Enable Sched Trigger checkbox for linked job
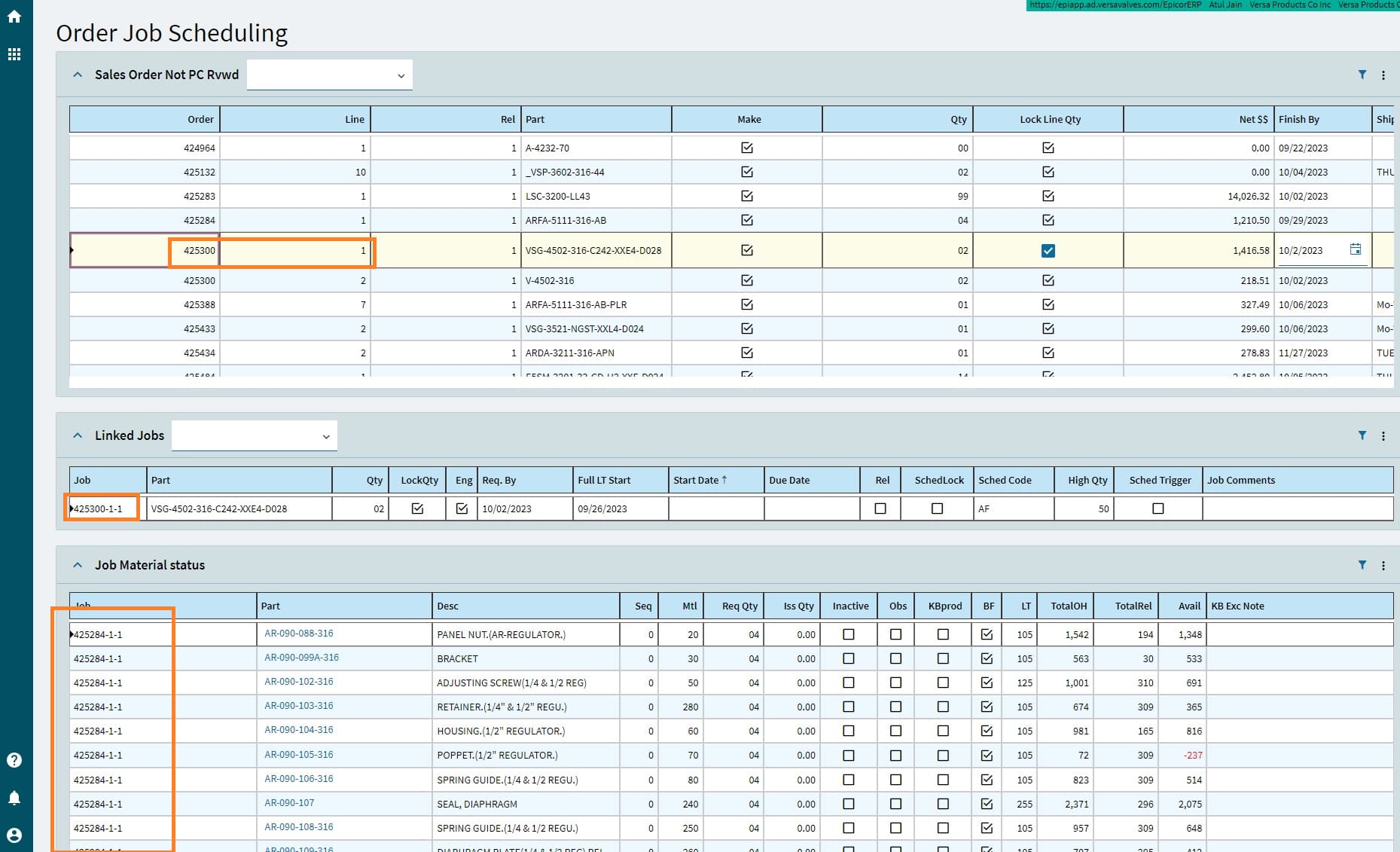The image size is (1400, 852). coord(1158,509)
